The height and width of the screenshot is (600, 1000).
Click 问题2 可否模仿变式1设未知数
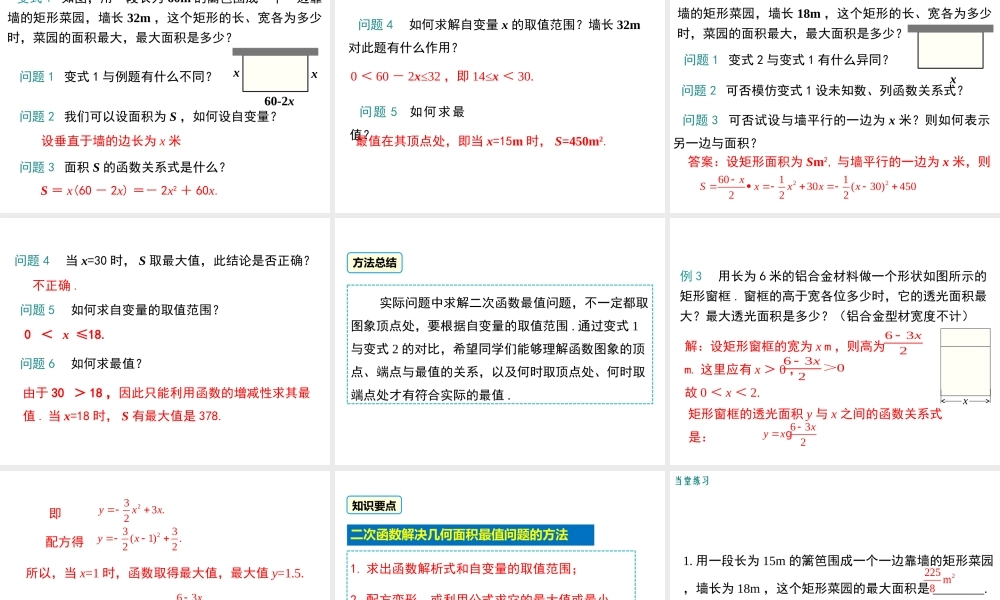coord(822,91)
